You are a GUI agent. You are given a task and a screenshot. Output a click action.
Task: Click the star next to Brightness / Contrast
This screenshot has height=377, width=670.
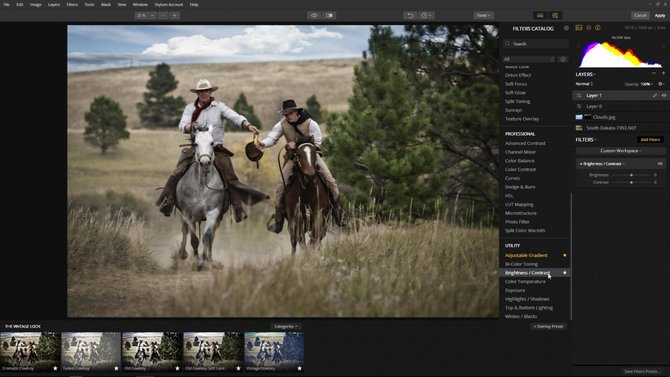point(564,273)
